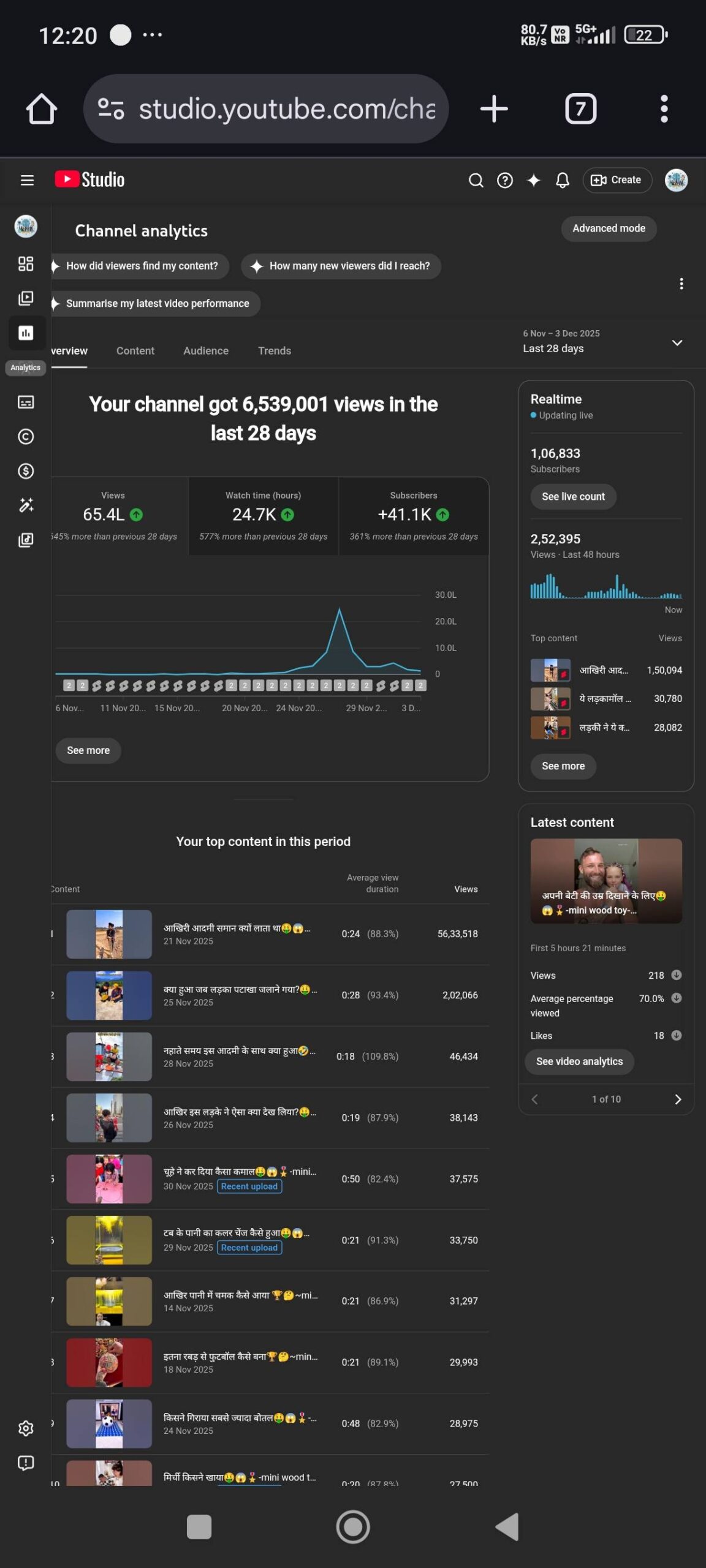Open the YouTube Studio hamburger menu
Viewport: 706px width, 1568px height.
pos(27,180)
